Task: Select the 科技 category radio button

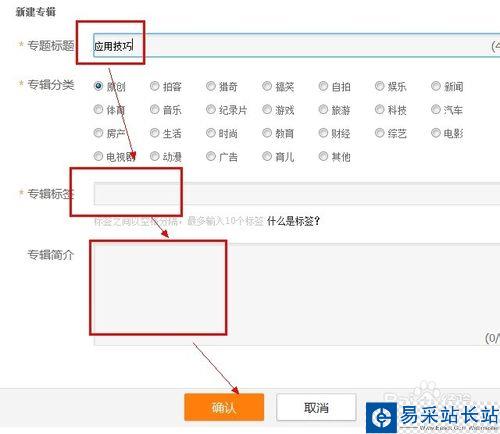Action: (380, 109)
